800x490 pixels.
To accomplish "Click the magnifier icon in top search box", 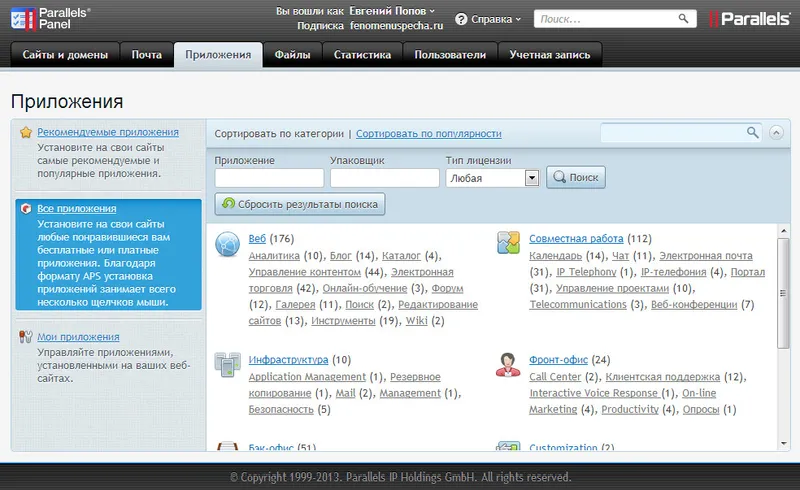I will click(683, 19).
